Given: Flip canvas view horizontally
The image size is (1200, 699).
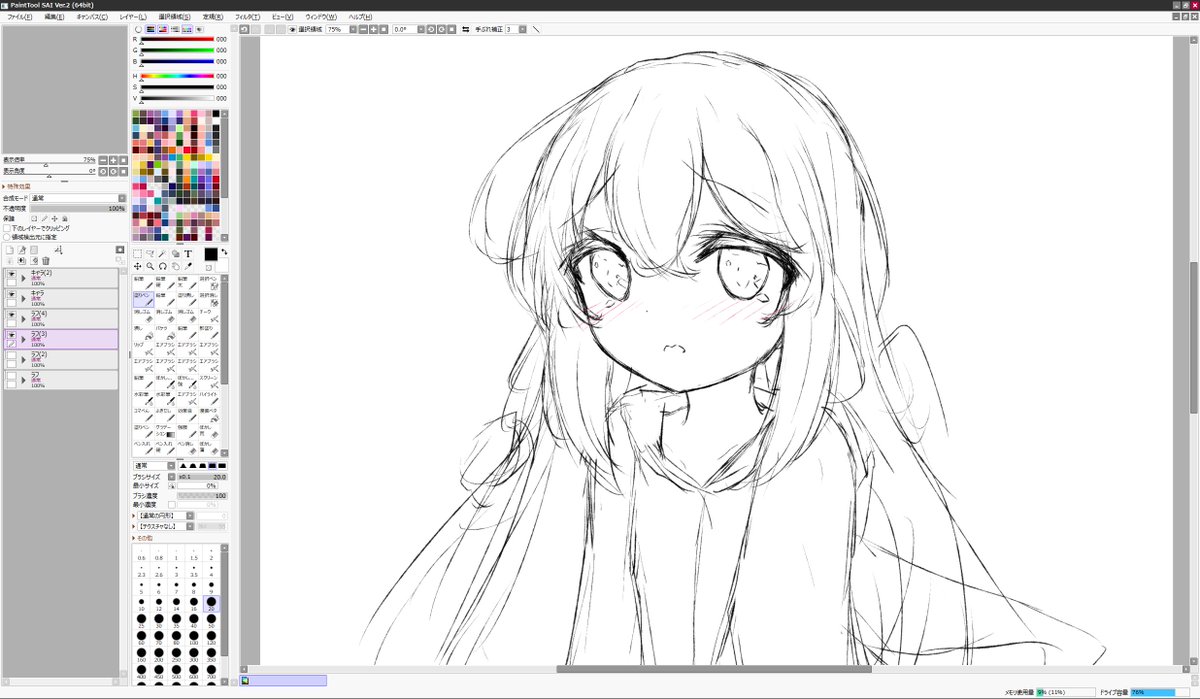Looking at the screenshot, I should point(466,29).
